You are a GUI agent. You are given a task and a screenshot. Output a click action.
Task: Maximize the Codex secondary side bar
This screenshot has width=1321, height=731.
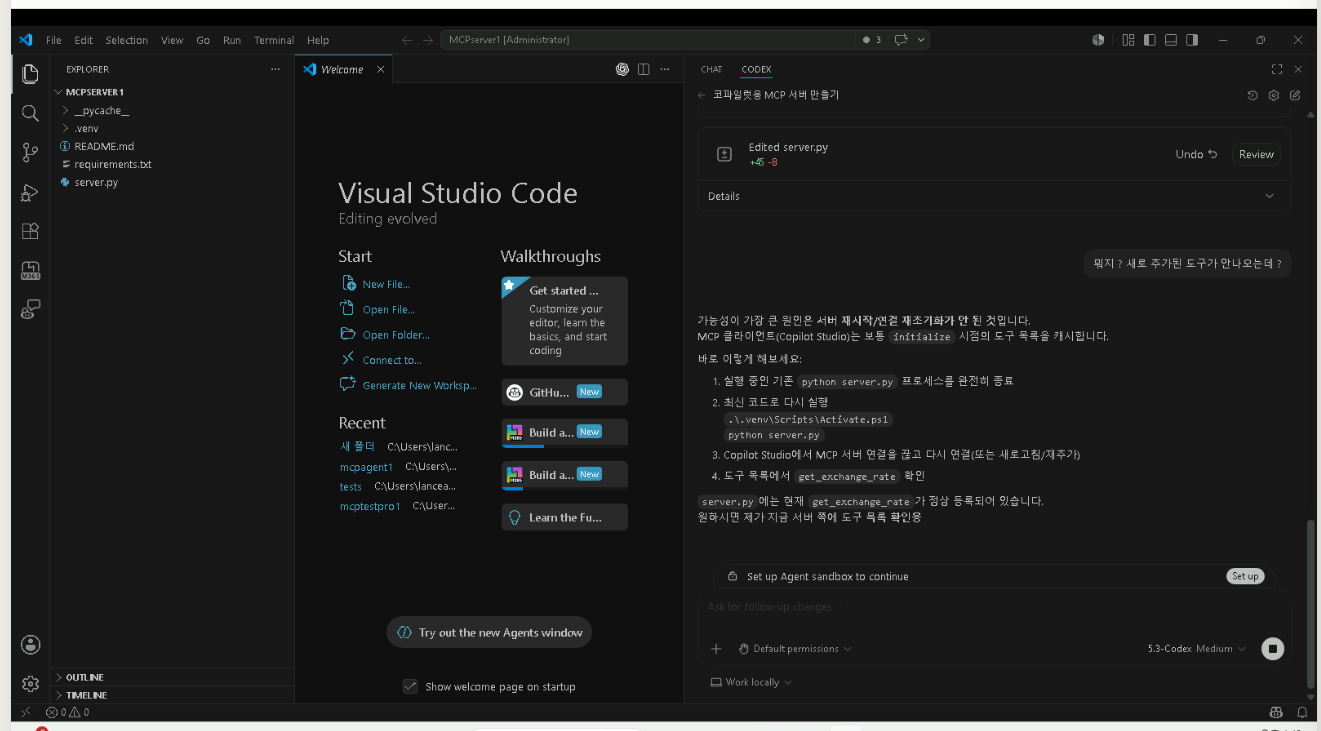point(1277,69)
